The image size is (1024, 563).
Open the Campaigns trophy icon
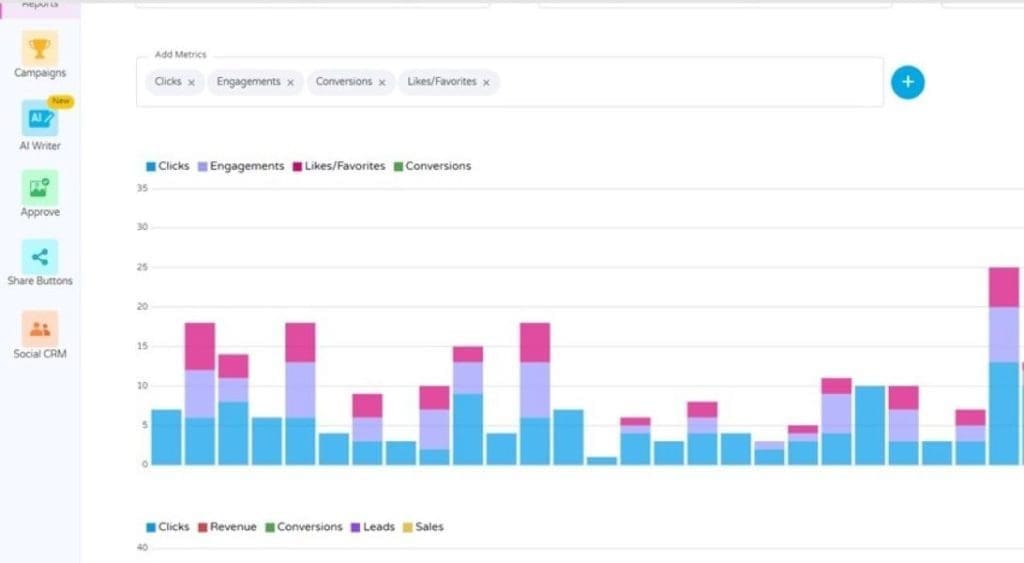pos(40,47)
